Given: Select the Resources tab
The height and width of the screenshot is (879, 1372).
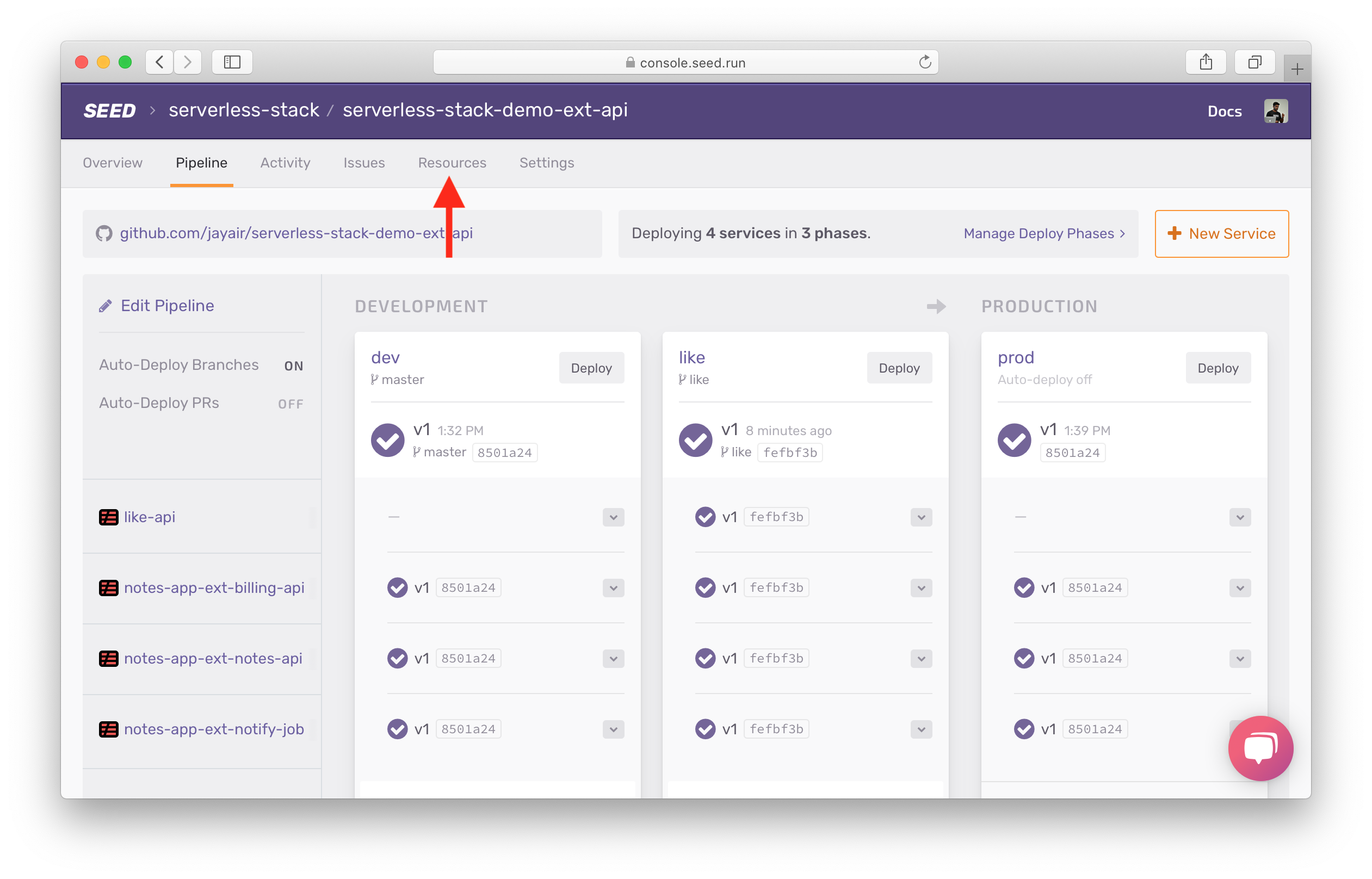Looking at the screenshot, I should point(452,163).
